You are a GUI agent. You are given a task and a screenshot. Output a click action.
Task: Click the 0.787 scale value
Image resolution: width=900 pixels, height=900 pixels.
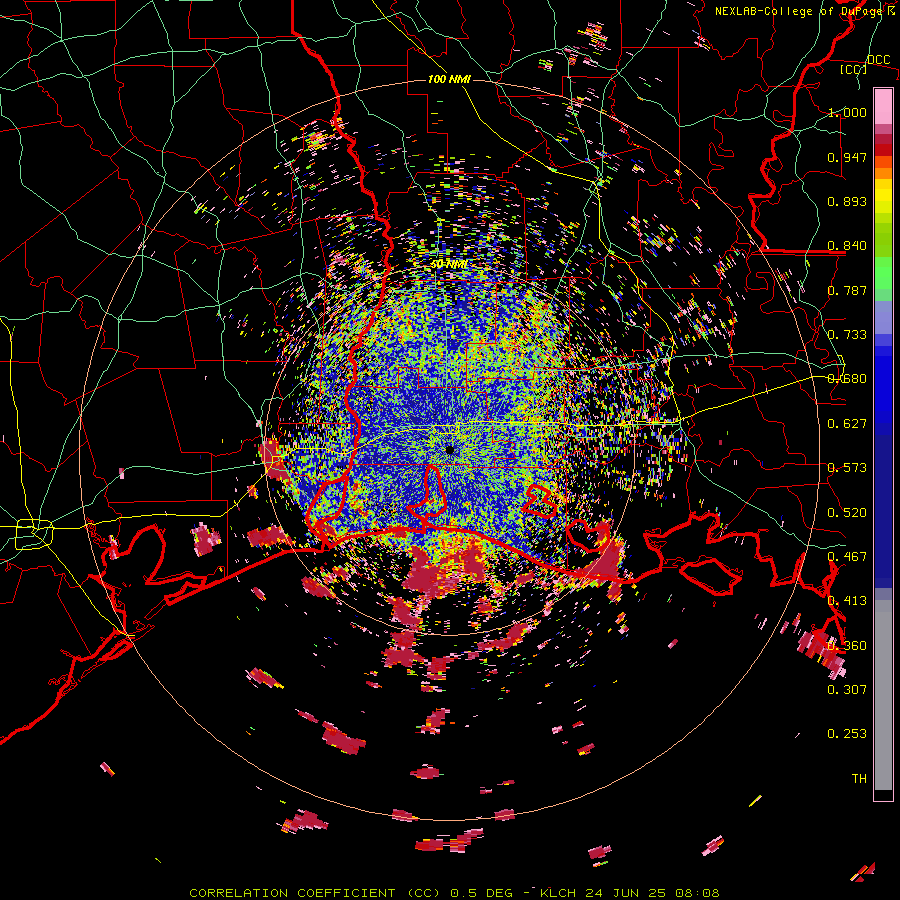click(x=847, y=290)
